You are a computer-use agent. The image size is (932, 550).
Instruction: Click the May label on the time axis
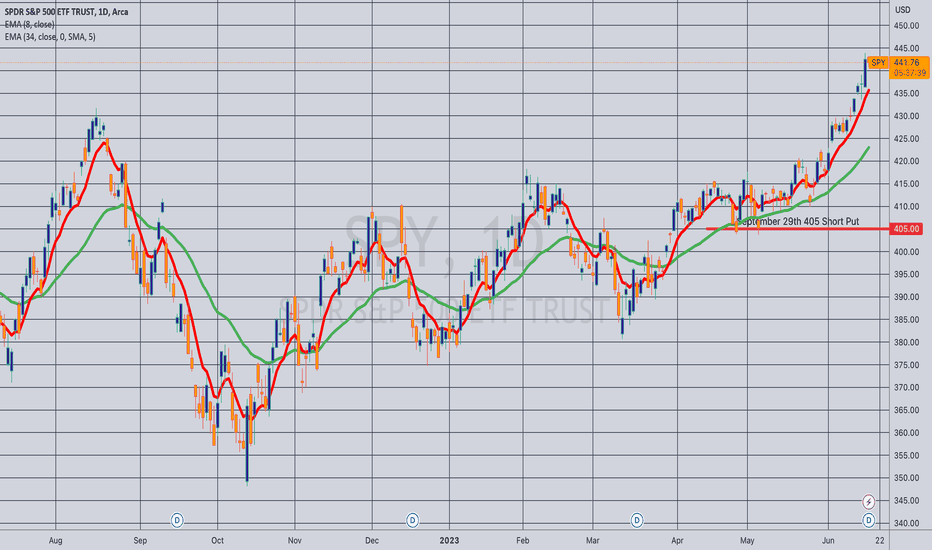coord(747,540)
